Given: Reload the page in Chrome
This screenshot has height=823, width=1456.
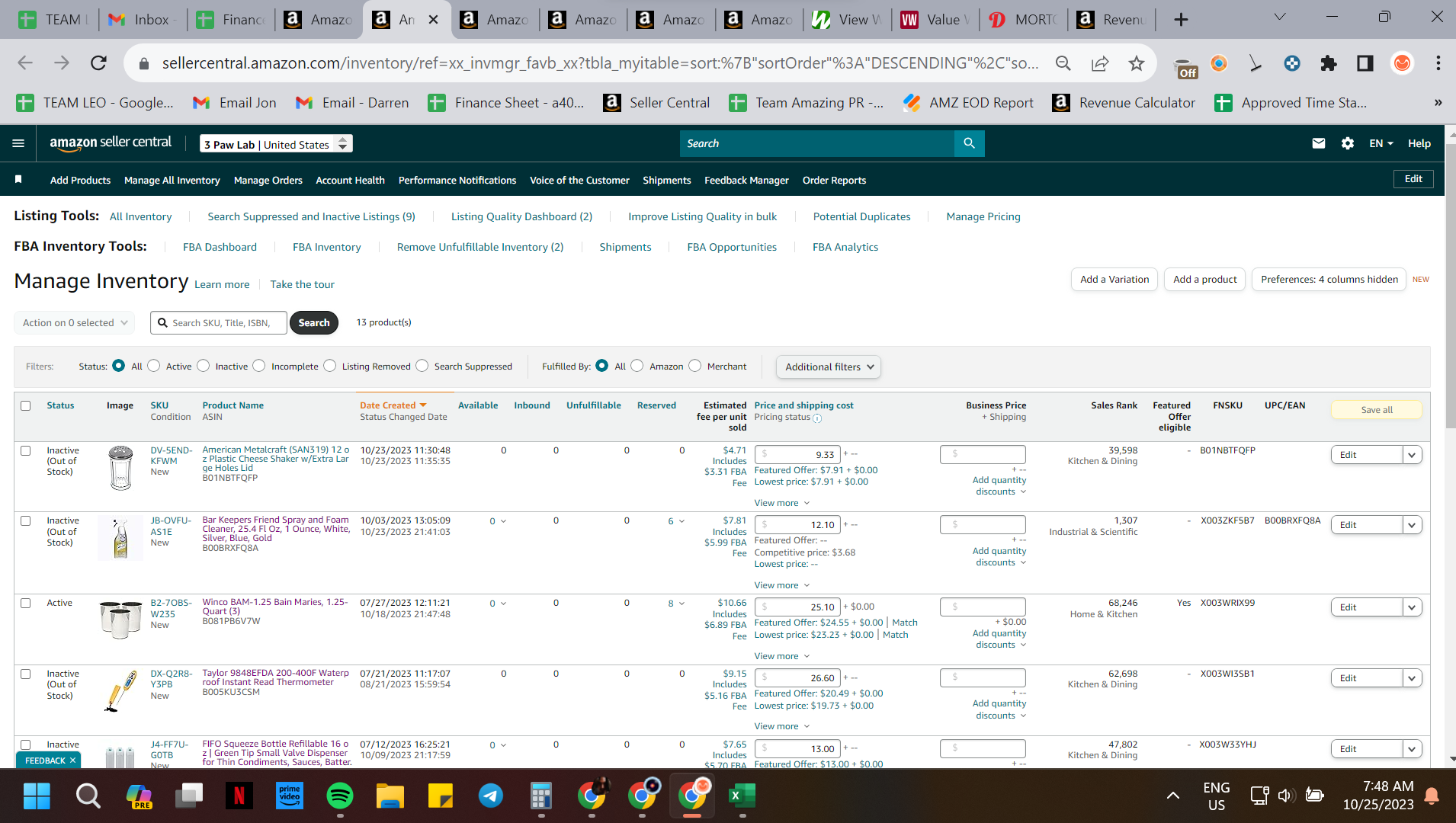Looking at the screenshot, I should point(98,63).
